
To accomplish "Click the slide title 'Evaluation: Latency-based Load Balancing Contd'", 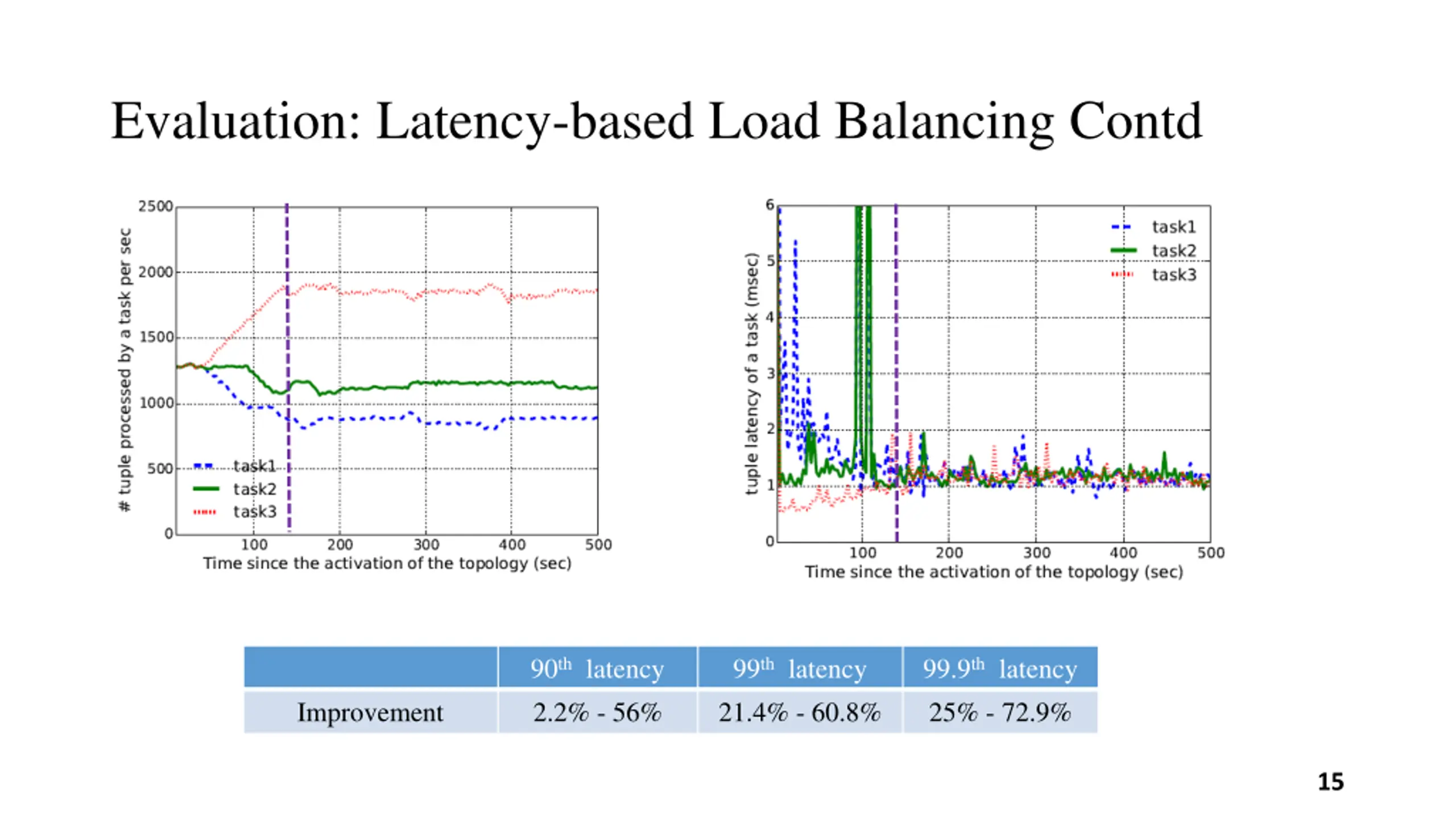I will click(656, 121).
